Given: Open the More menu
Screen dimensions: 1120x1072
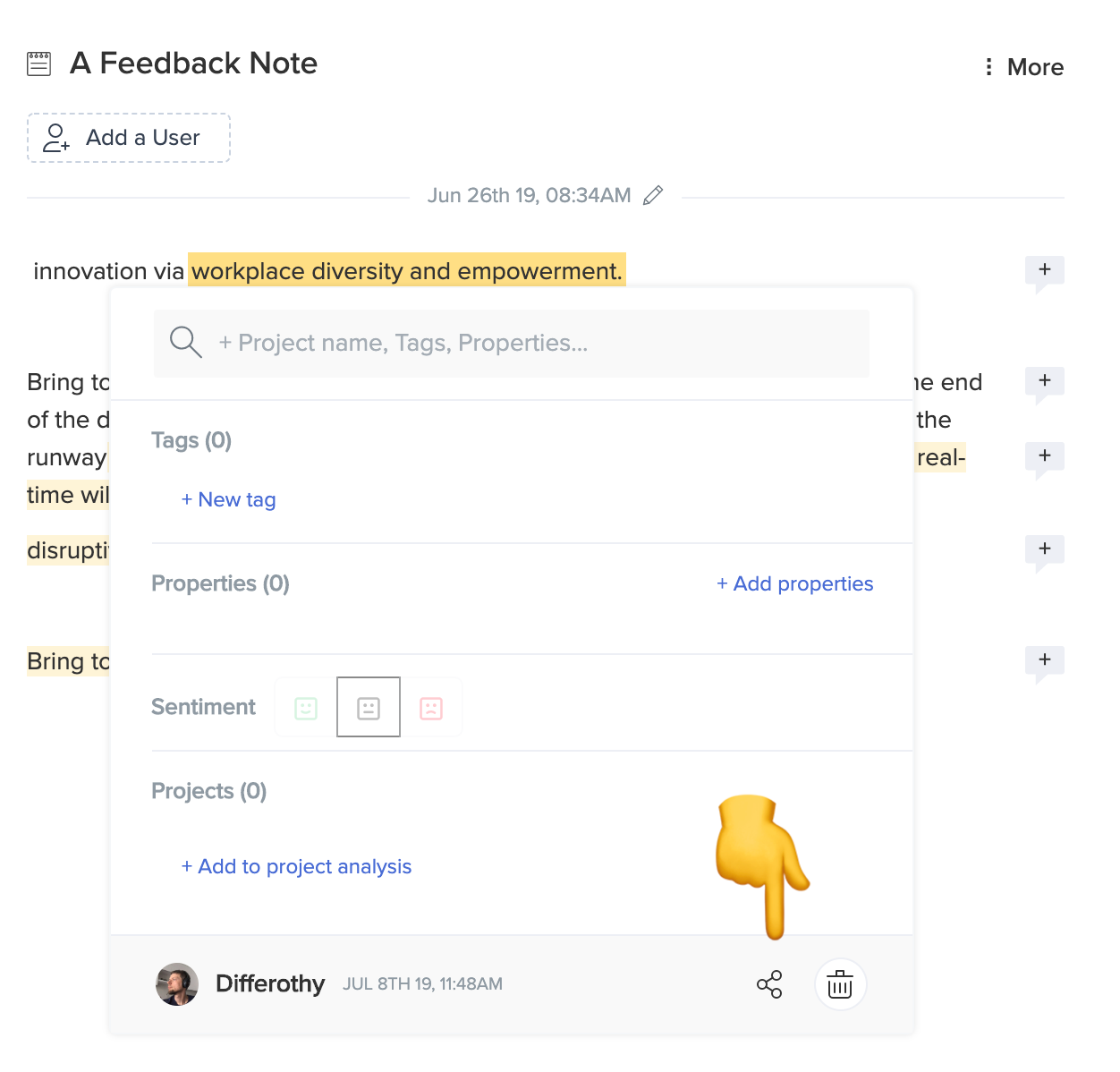Looking at the screenshot, I should point(1024,66).
